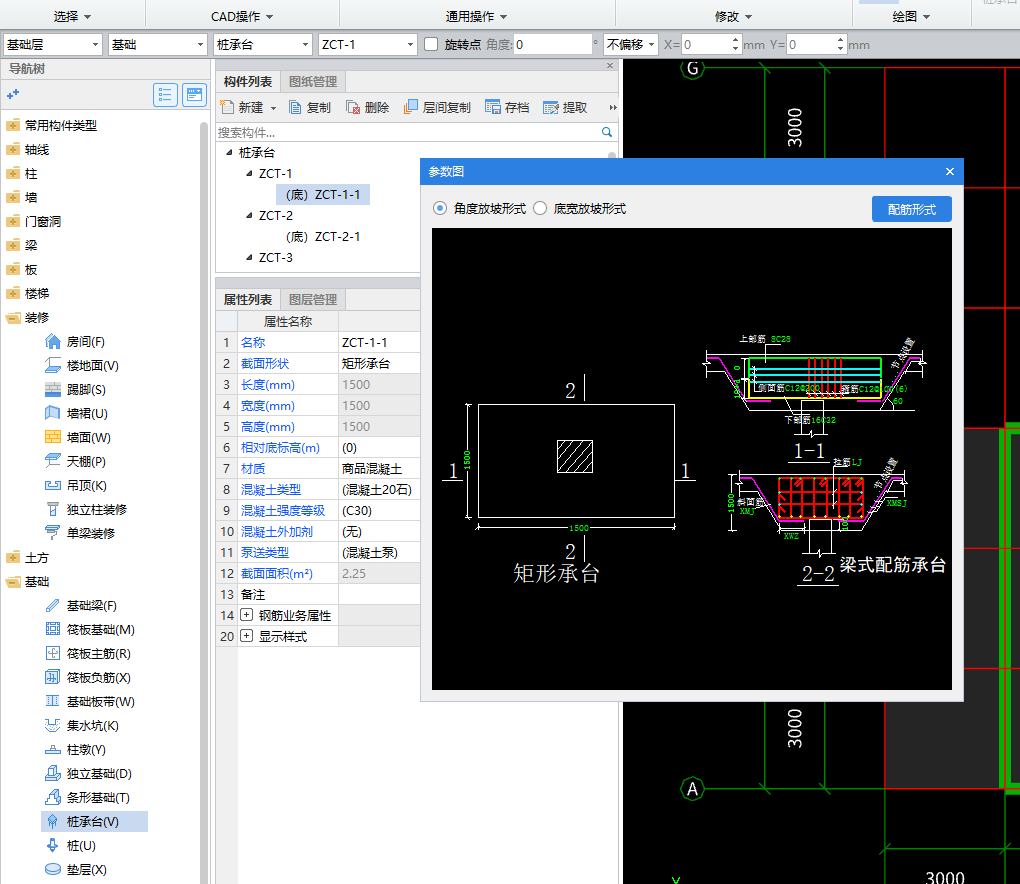Click the 存档 archive icon
1020x884 pixels.
pos(492,107)
